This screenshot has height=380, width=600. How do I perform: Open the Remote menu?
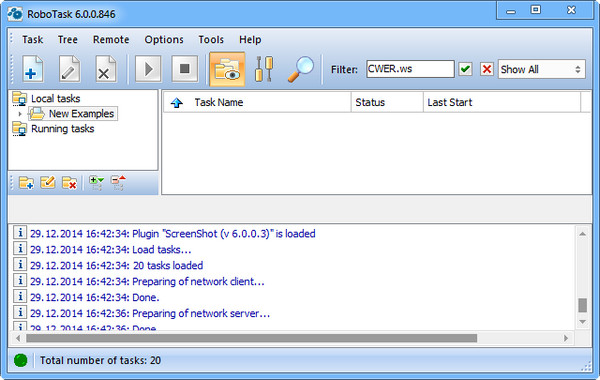(111, 39)
